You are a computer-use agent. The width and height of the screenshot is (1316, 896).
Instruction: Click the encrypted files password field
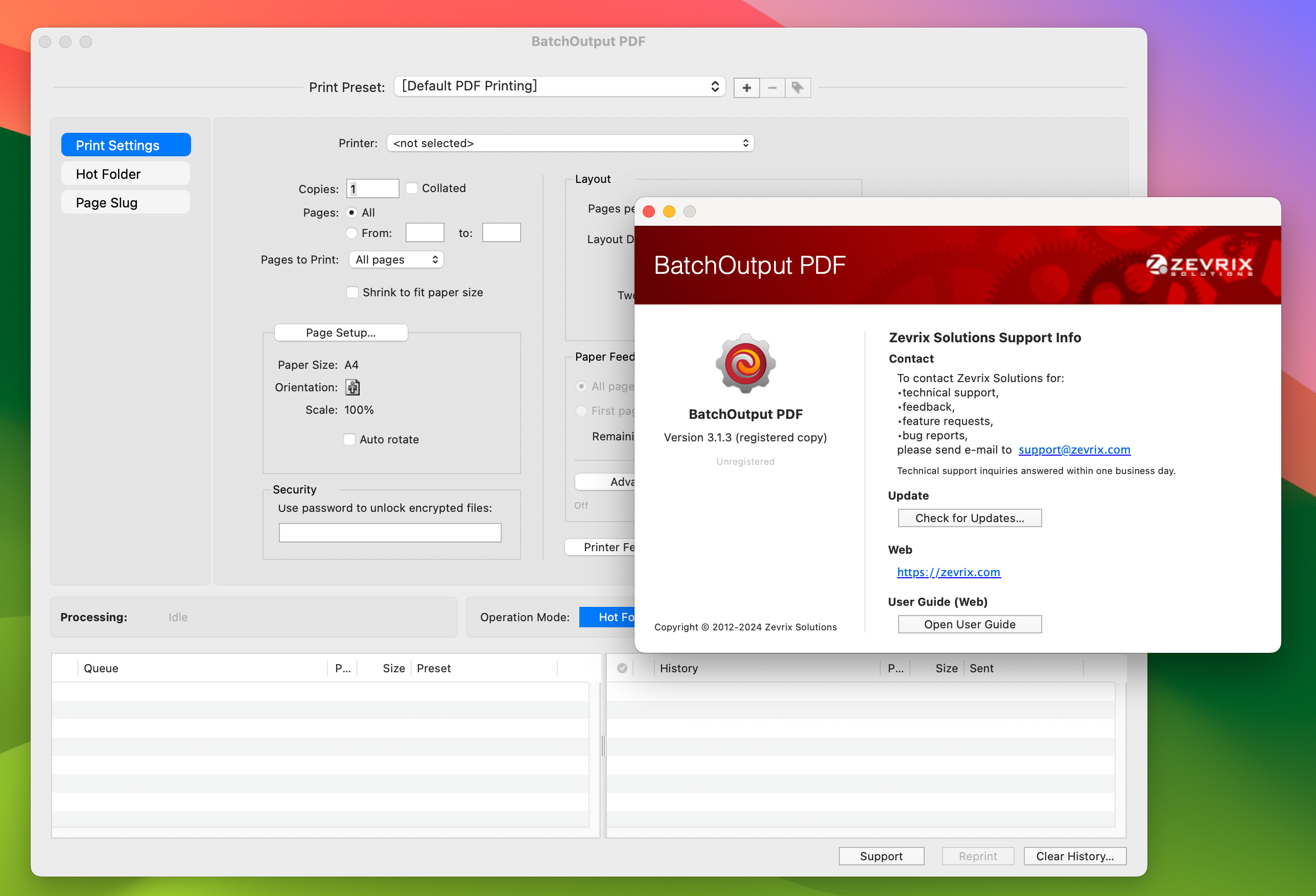coord(390,532)
